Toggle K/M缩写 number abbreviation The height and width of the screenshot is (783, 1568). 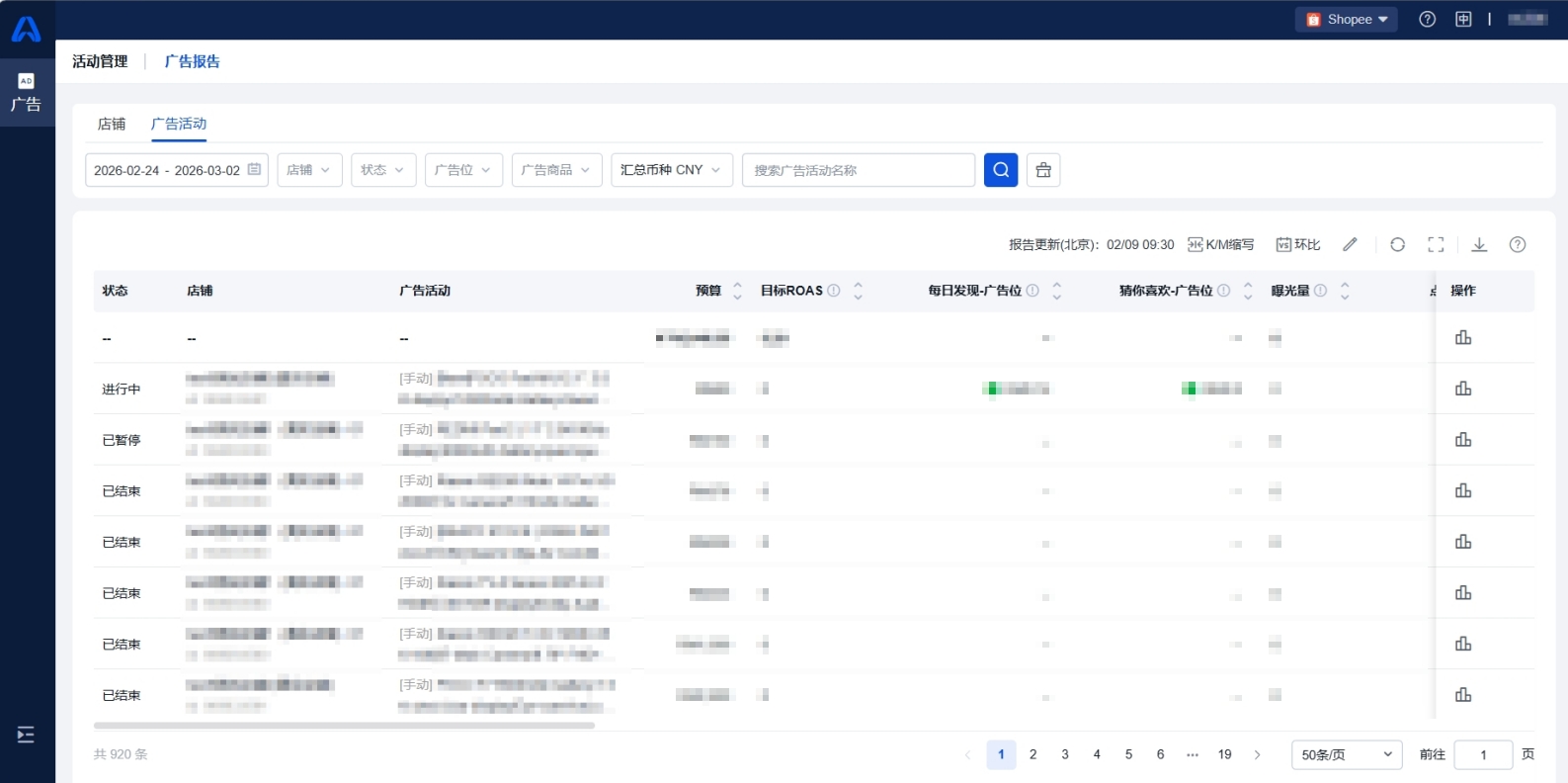[x=1220, y=244]
